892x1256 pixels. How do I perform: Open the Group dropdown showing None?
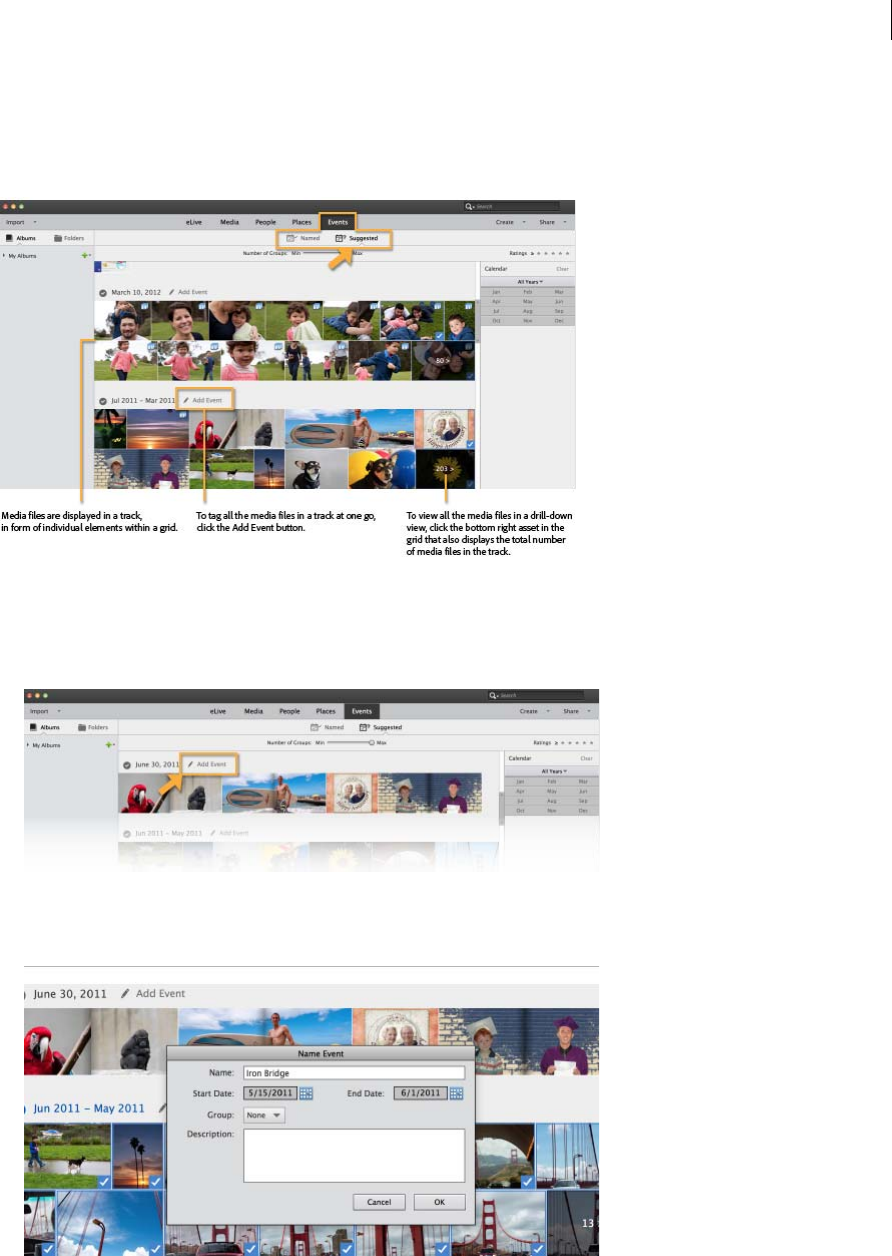(265, 1115)
